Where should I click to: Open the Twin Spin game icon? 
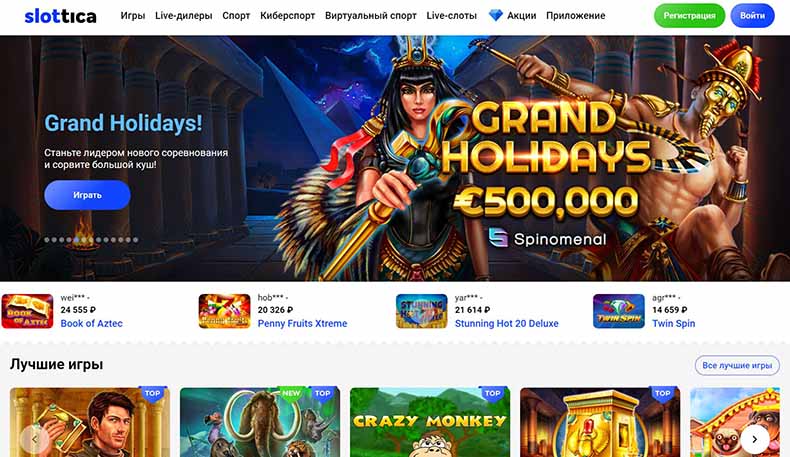[x=619, y=311]
